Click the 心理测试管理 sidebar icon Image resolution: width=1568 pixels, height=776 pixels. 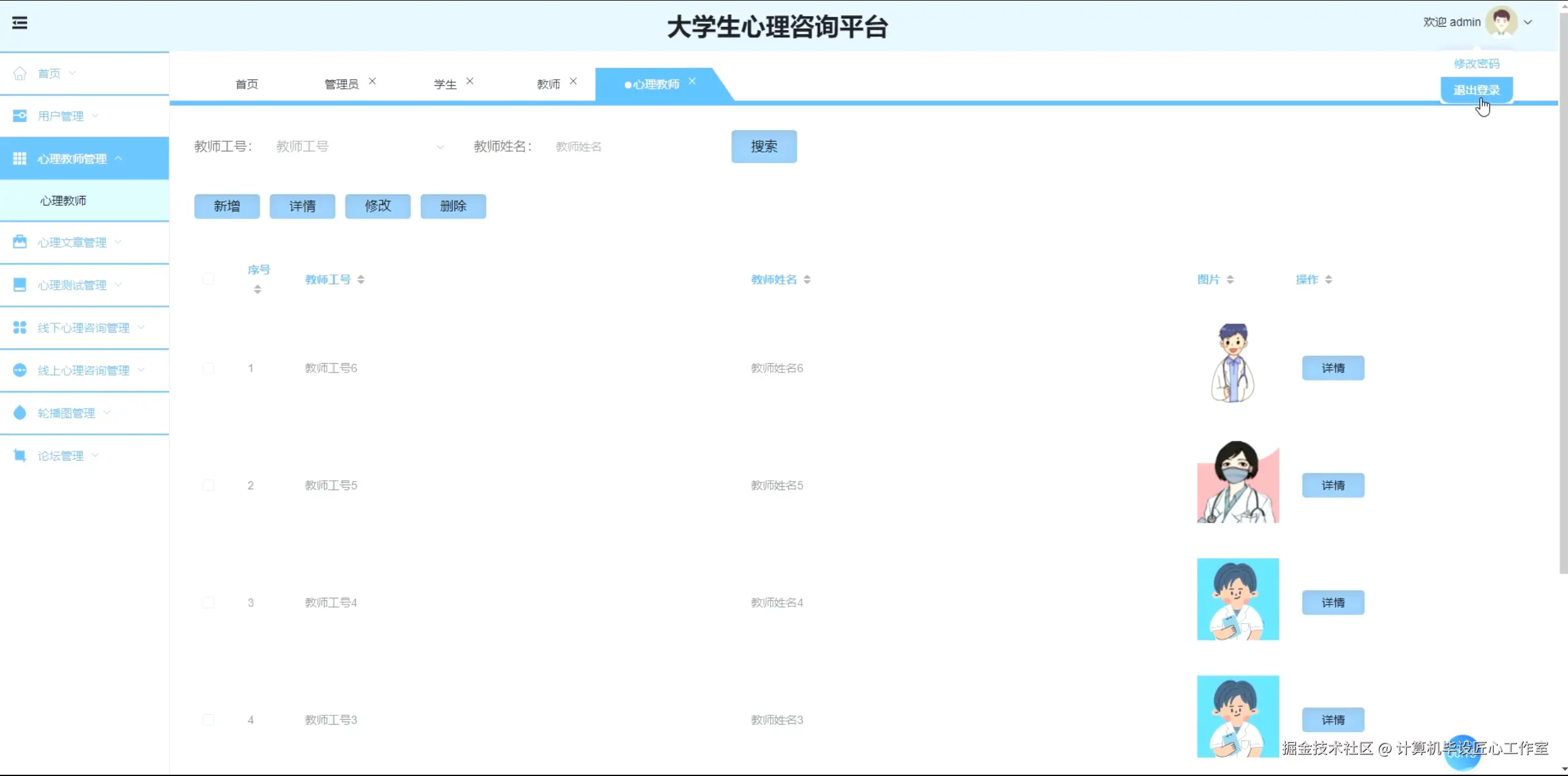coord(20,285)
